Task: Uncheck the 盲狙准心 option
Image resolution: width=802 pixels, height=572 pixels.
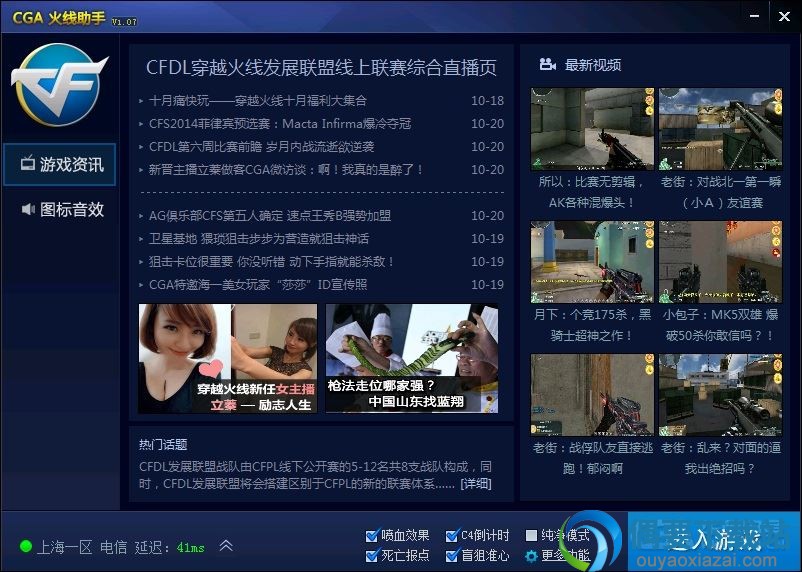Action: click(452, 556)
